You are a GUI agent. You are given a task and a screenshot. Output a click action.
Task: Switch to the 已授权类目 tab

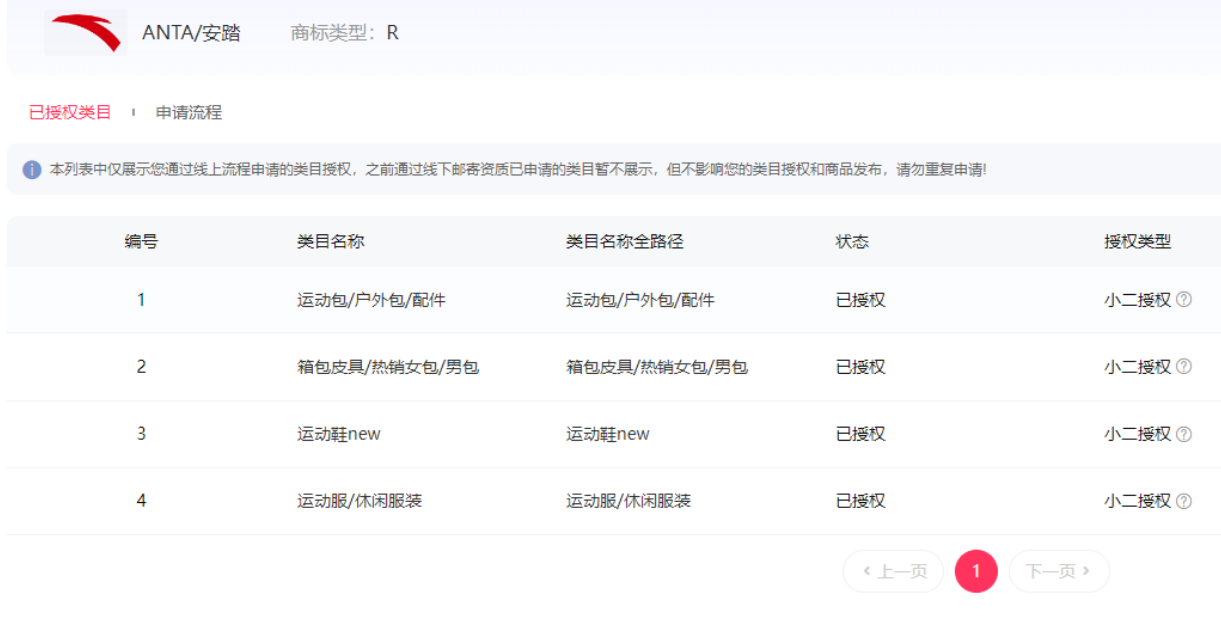pyautogui.click(x=70, y=112)
